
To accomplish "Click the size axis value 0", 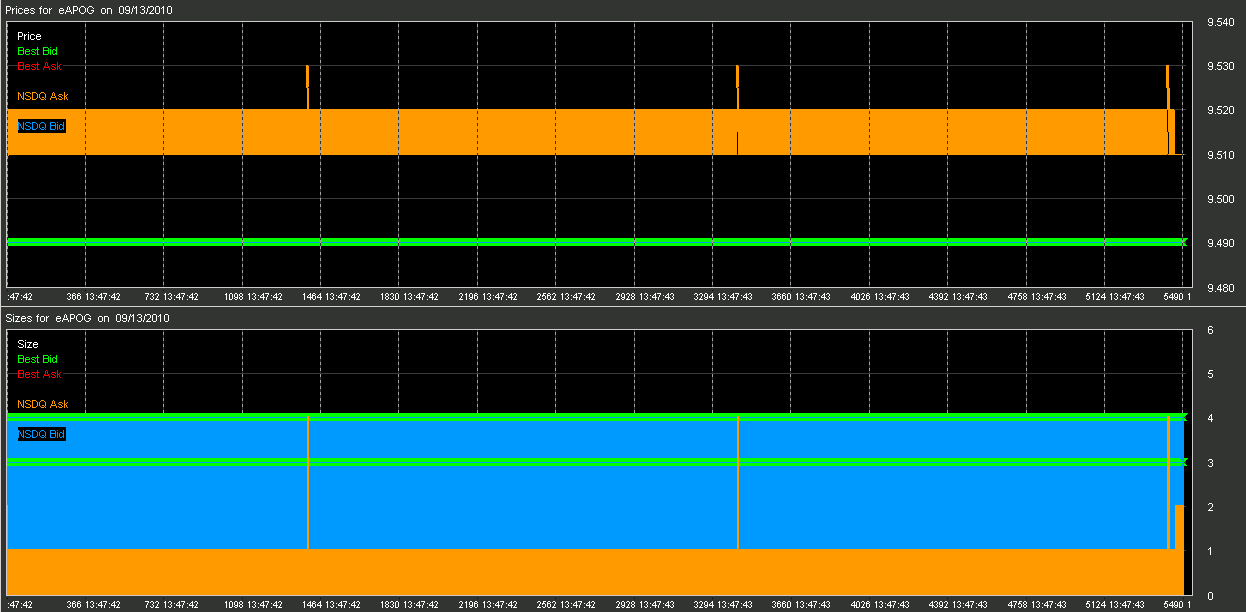I will pyautogui.click(x=1210, y=596).
